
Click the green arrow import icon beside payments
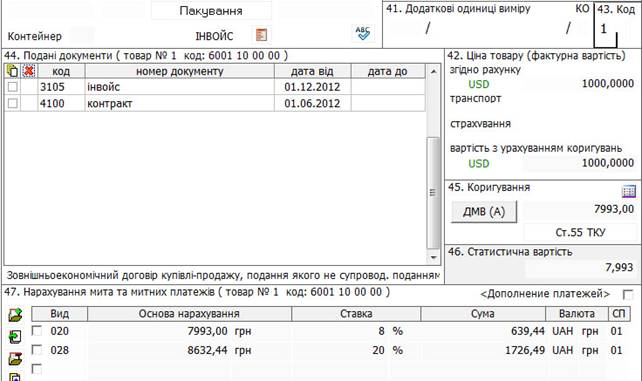(x=15, y=337)
